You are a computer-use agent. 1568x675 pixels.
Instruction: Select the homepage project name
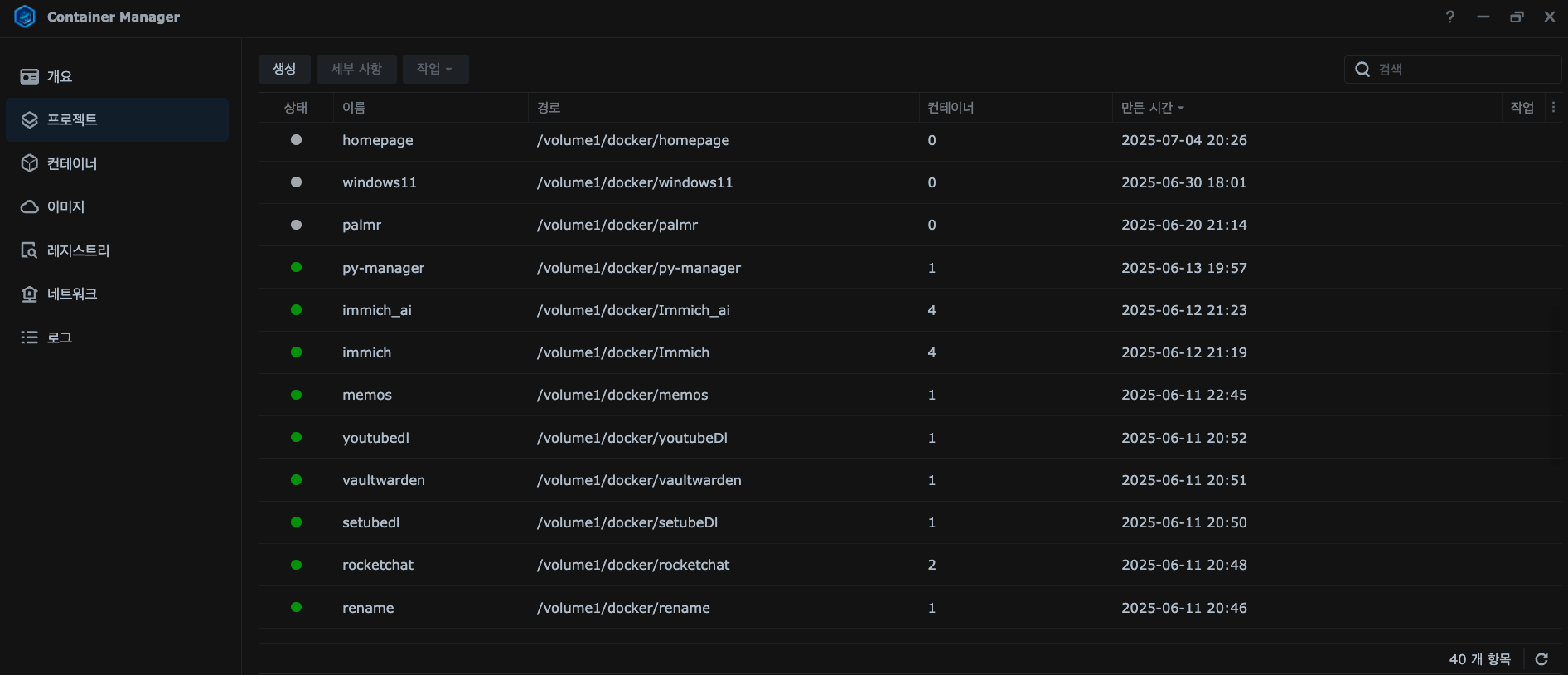tap(377, 140)
